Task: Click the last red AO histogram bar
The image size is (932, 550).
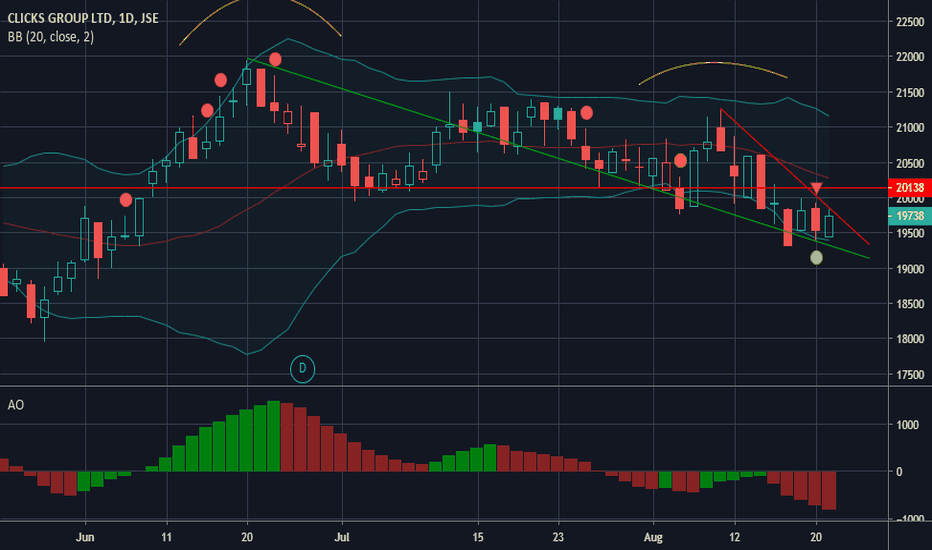Action: (829, 491)
